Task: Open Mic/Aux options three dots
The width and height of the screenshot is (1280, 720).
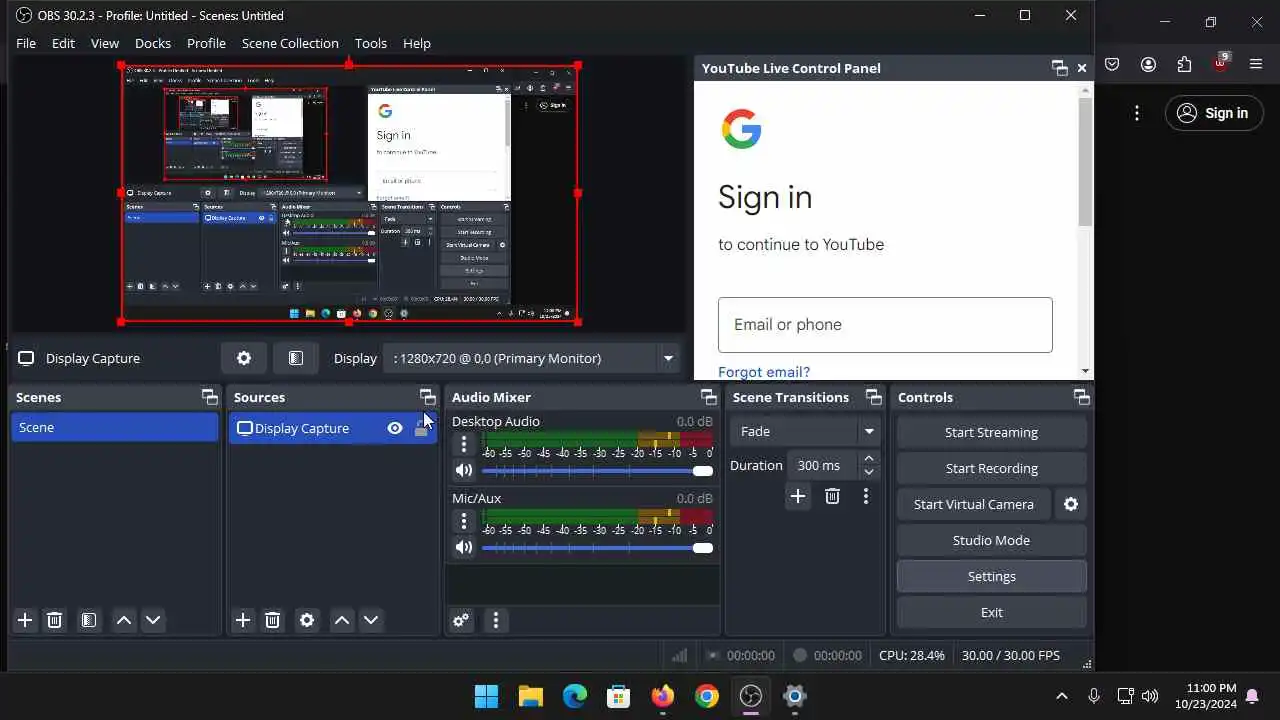Action: [x=463, y=521]
